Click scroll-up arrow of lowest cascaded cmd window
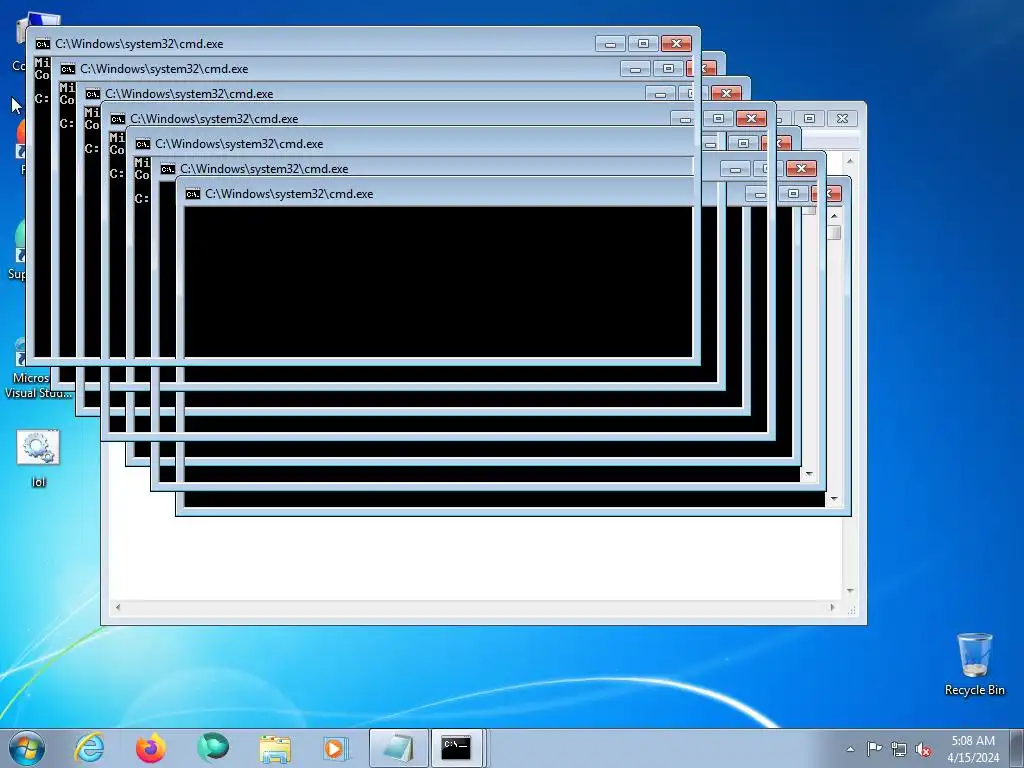This screenshot has height=768, width=1024. tap(834, 215)
